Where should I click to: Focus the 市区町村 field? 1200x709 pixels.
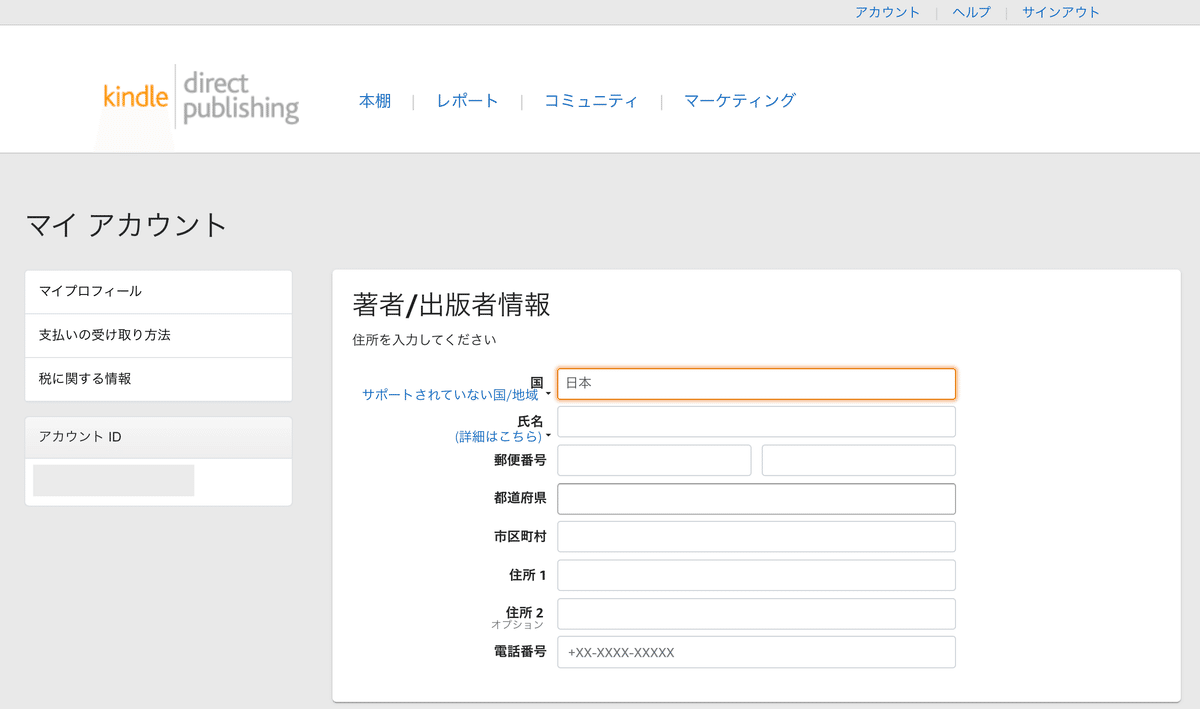pyautogui.click(x=756, y=537)
